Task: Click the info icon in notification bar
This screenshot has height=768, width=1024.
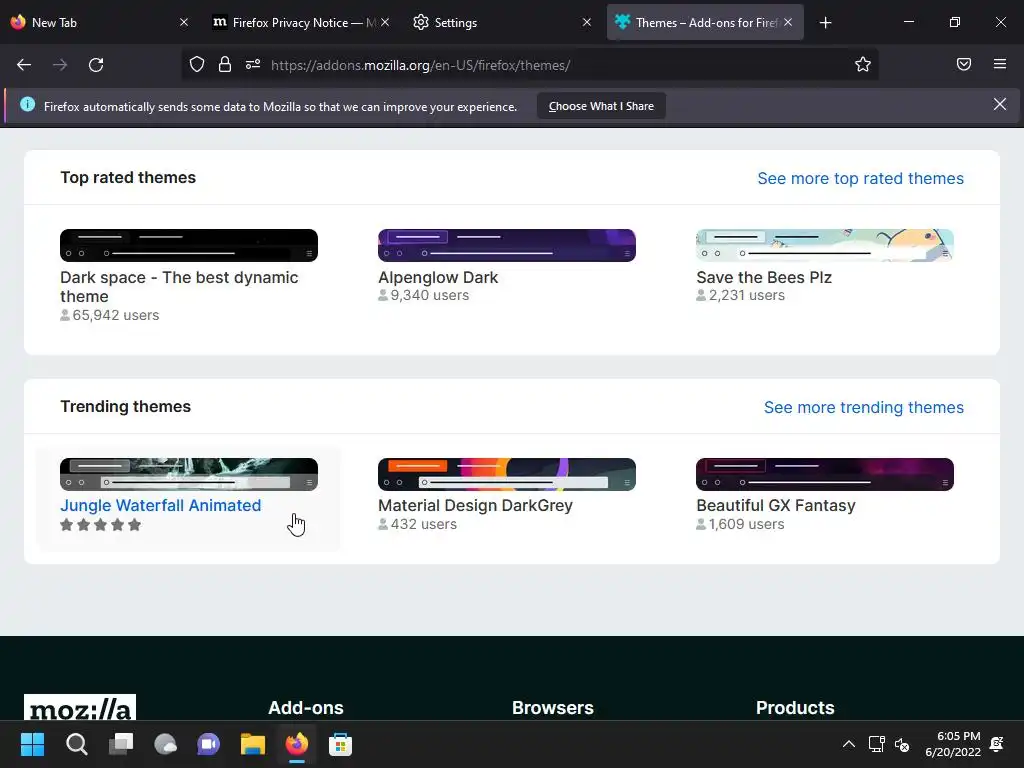Action: [x=27, y=104]
